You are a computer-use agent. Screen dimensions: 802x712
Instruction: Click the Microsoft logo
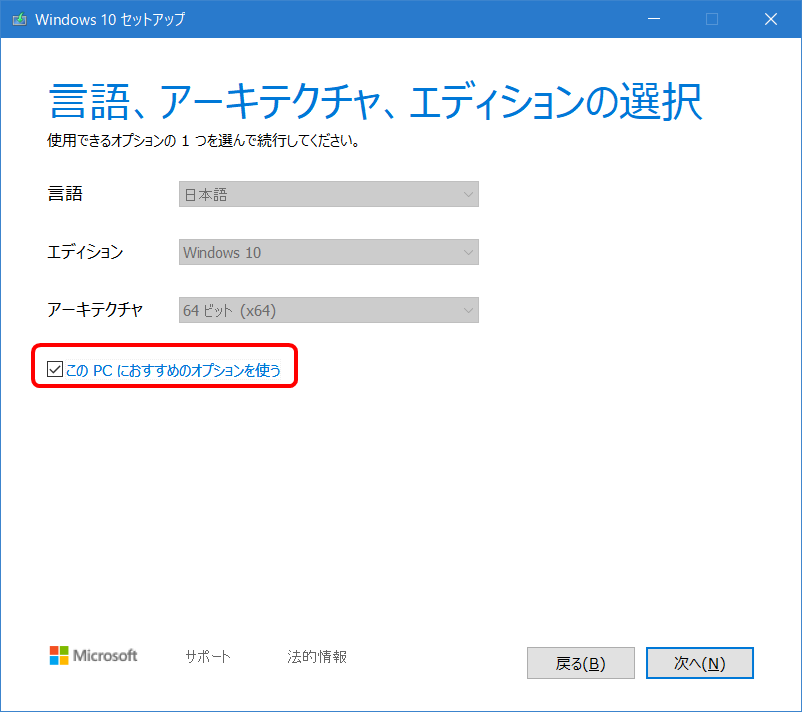[93, 655]
